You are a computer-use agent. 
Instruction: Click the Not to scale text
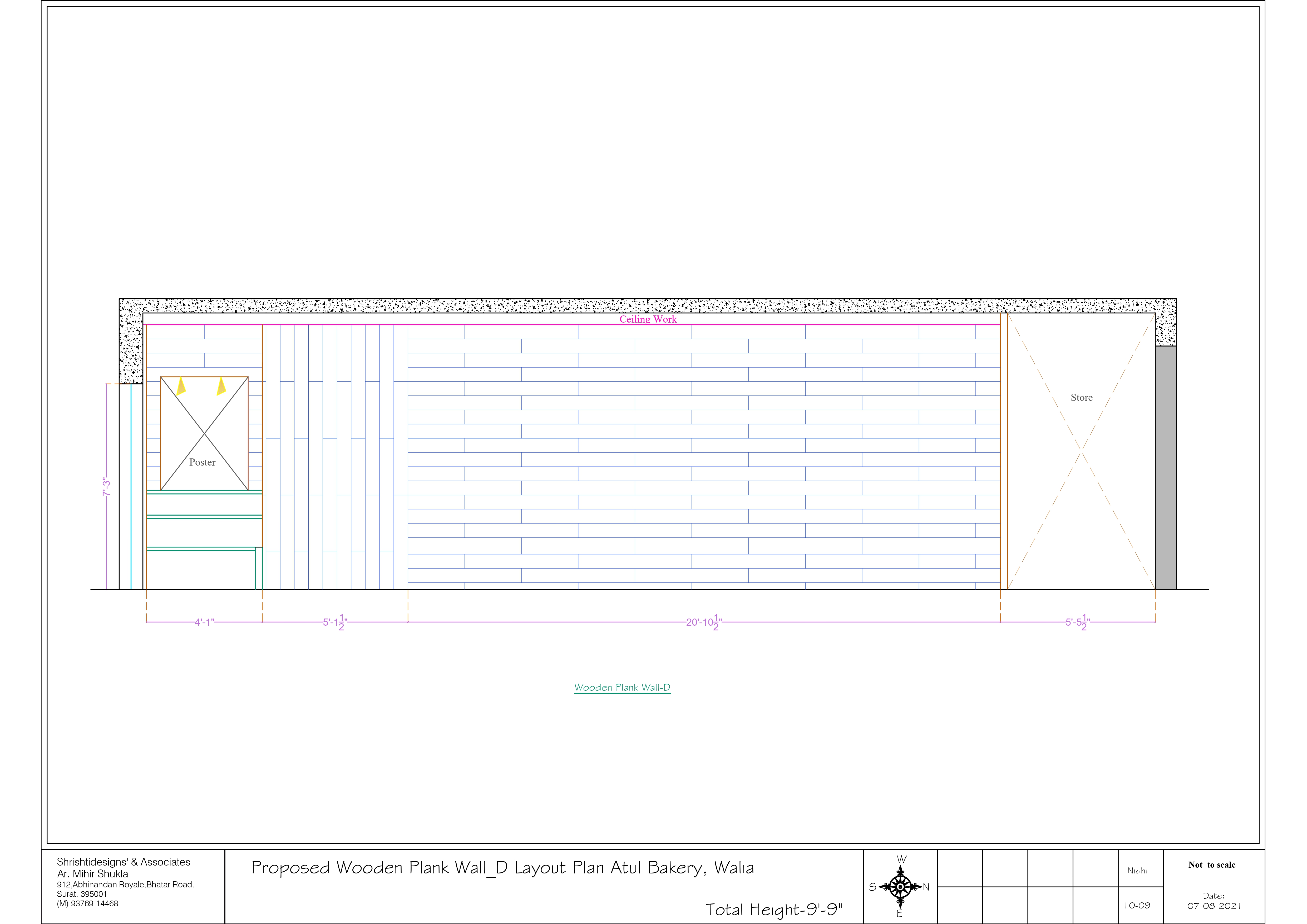click(1212, 864)
